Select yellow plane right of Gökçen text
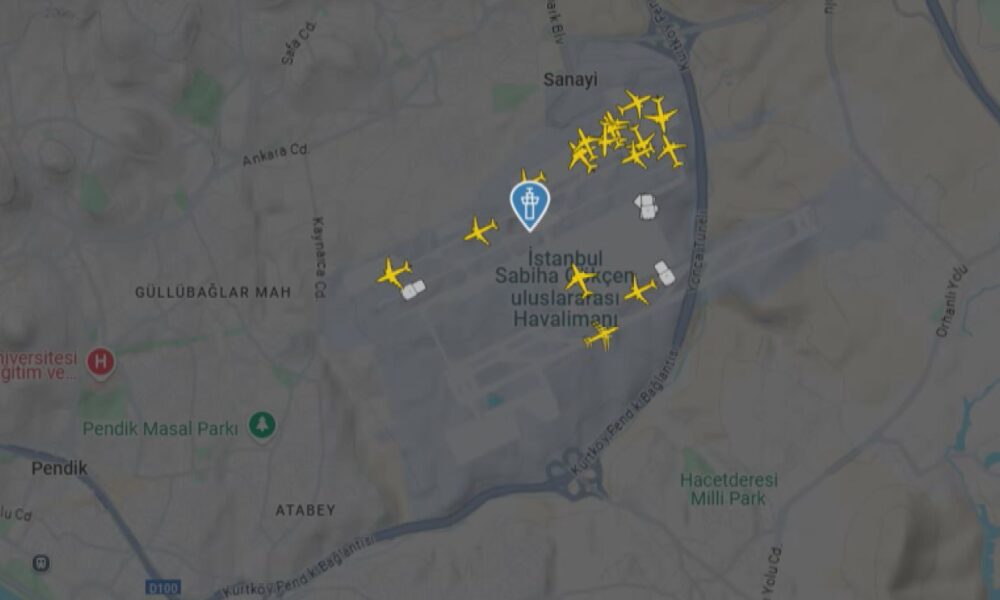Image resolution: width=1000 pixels, height=600 pixels. pyautogui.click(x=640, y=290)
